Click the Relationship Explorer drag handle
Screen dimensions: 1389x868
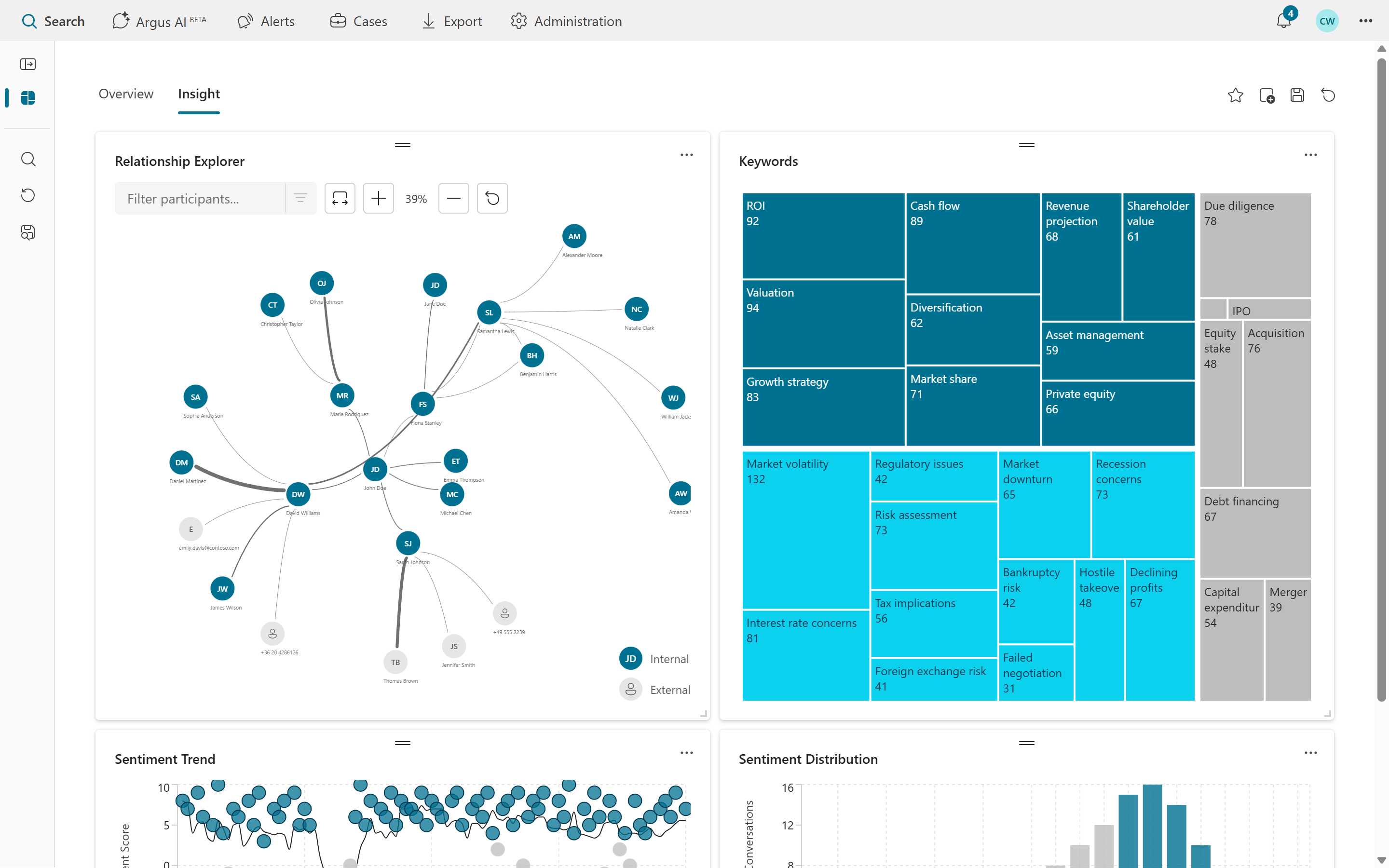point(402,145)
